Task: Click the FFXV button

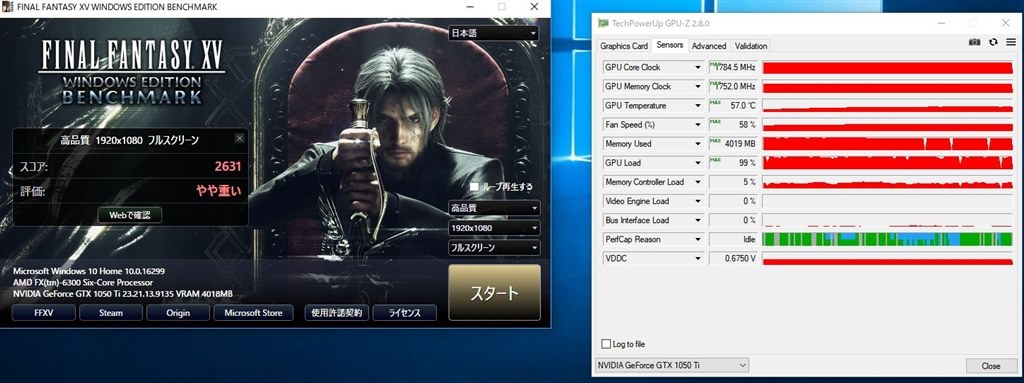Action: 44,313
